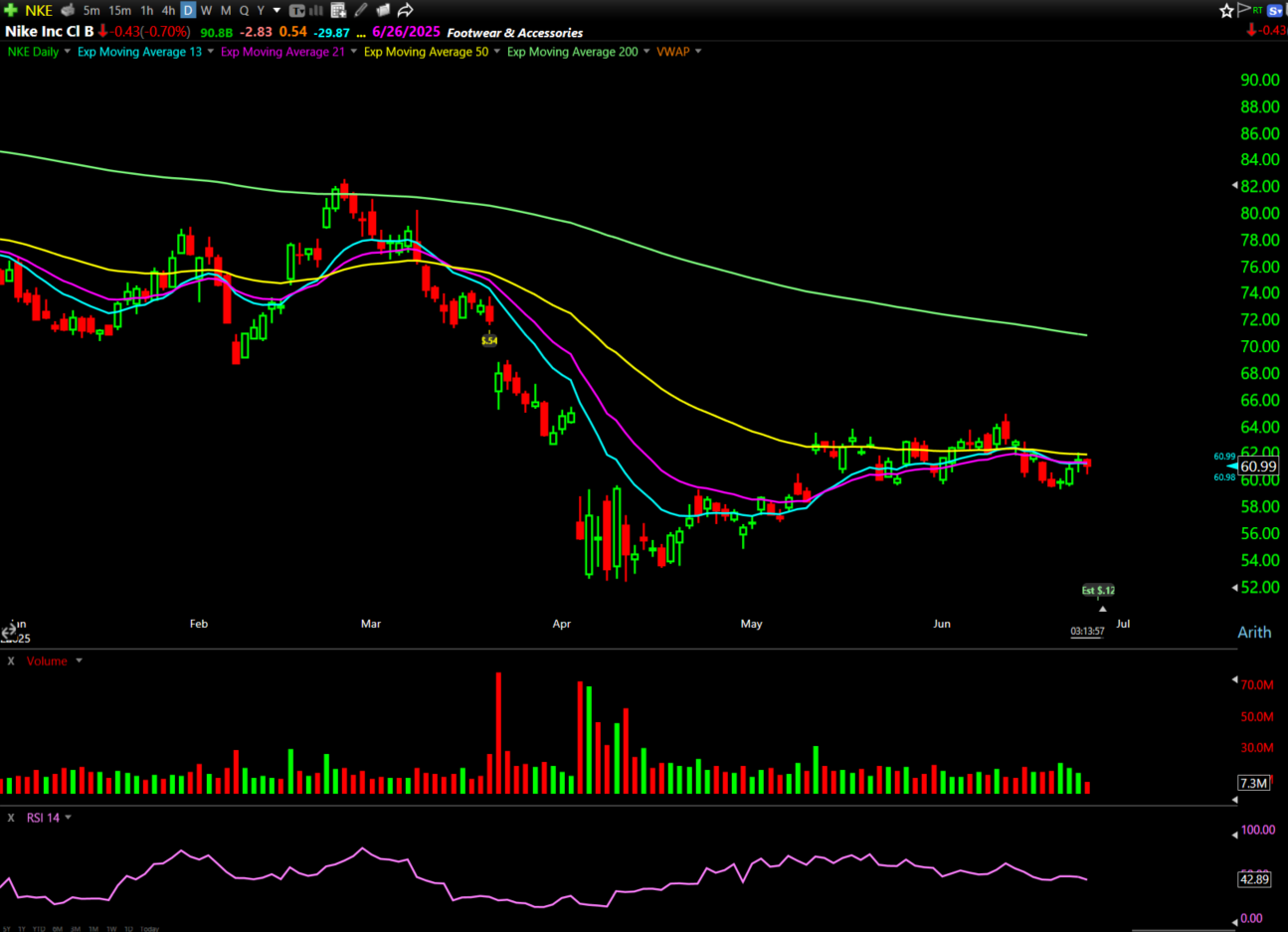The height and width of the screenshot is (932, 1288).
Task: Click the -29.87 value in header
Action: click(332, 33)
